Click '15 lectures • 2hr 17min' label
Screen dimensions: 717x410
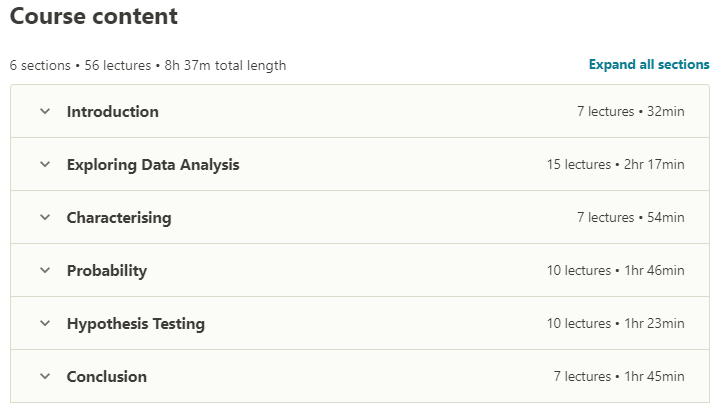pos(615,165)
